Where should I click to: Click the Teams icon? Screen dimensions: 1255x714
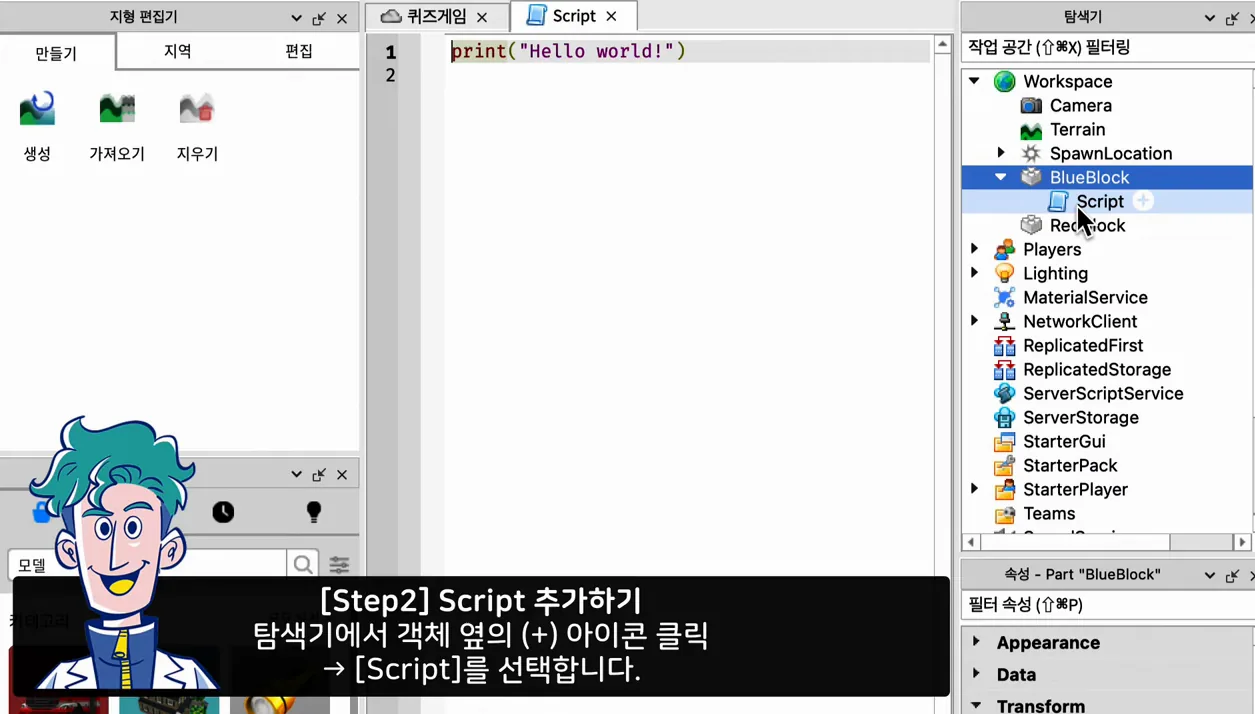click(x=1004, y=513)
